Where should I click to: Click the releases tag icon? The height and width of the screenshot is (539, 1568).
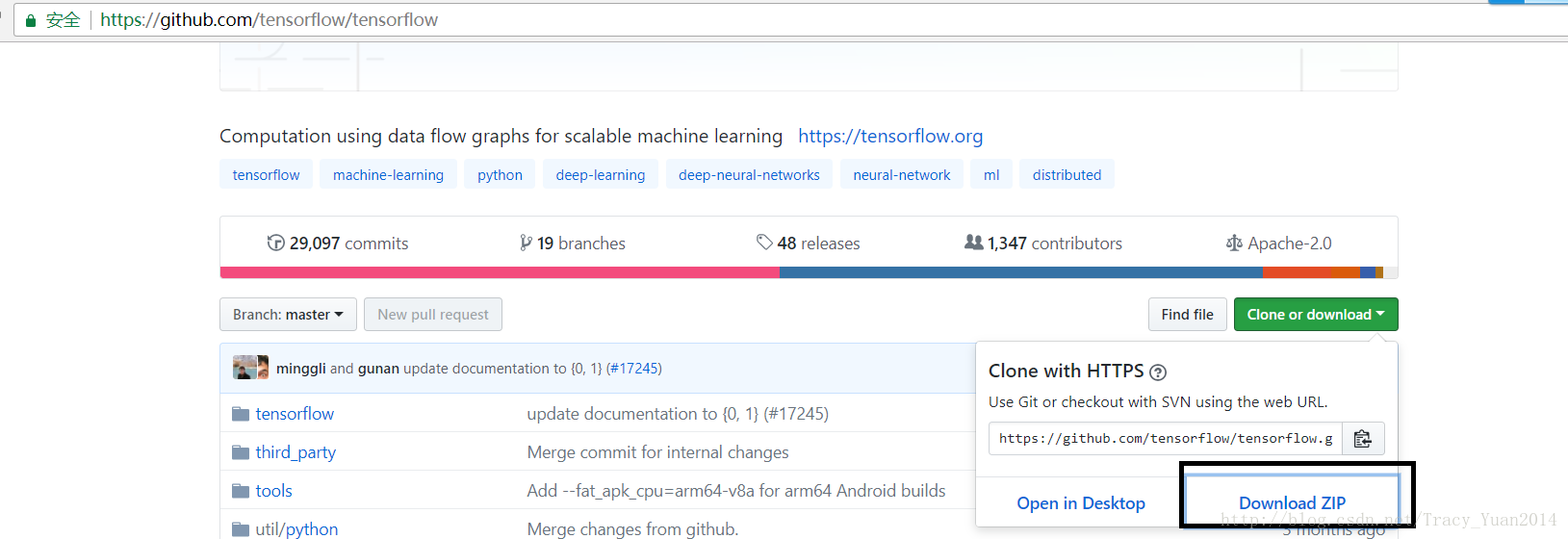coord(764,243)
